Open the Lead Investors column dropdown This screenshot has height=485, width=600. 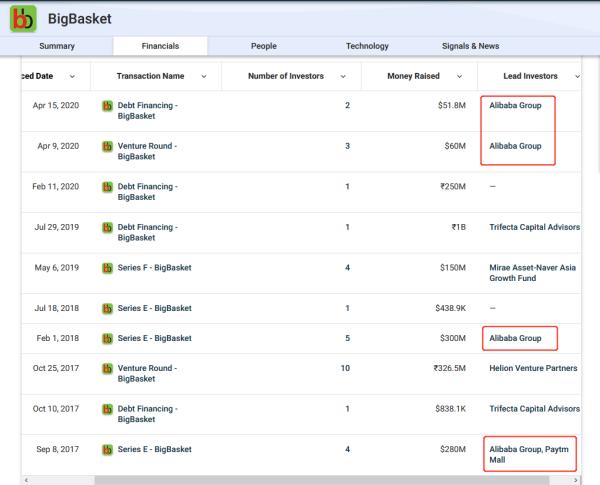pyautogui.click(x=578, y=77)
